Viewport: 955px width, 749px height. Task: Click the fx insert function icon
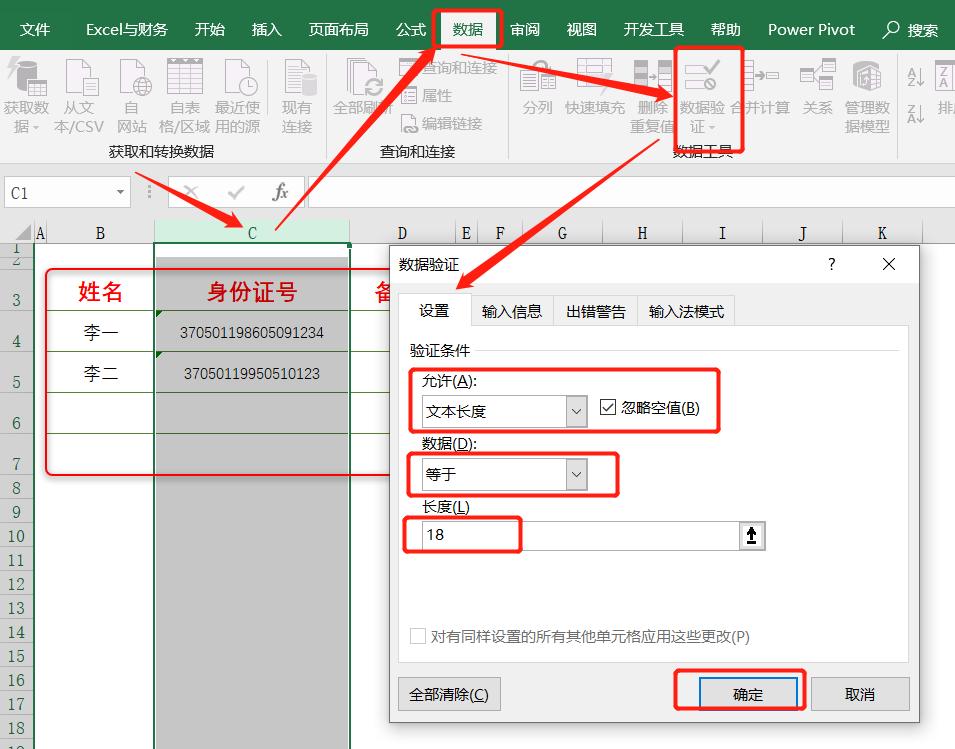279,192
